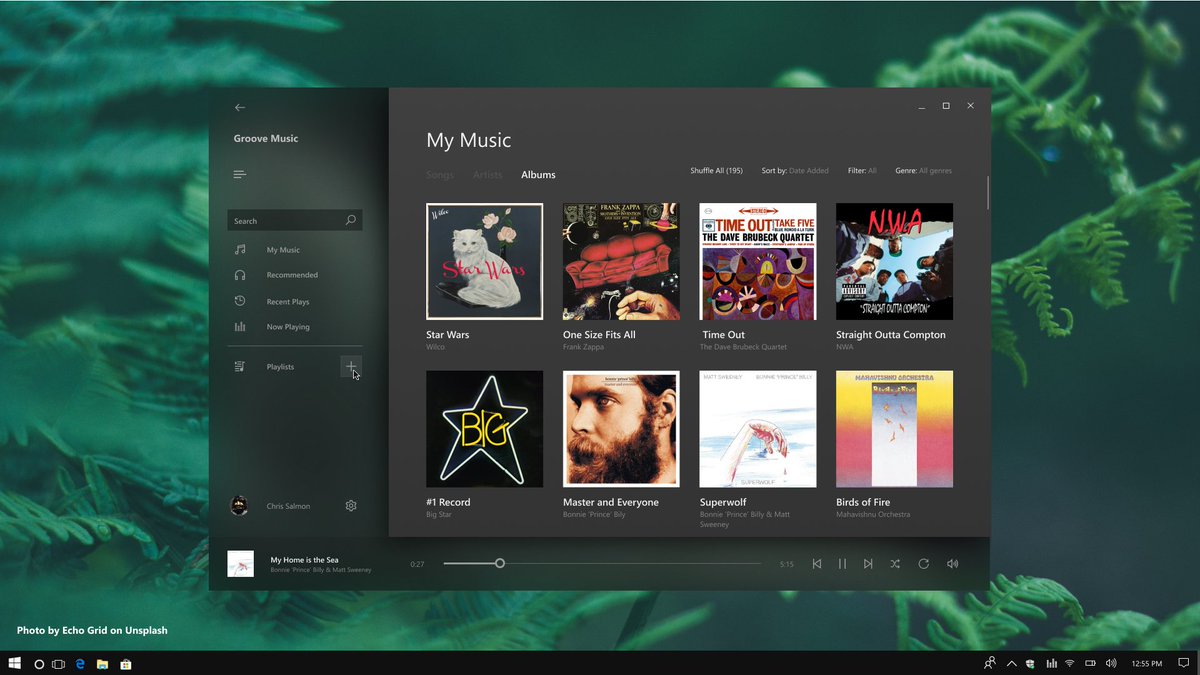The width and height of the screenshot is (1200, 675).
Task: Select the Albums tab
Action: 538,175
